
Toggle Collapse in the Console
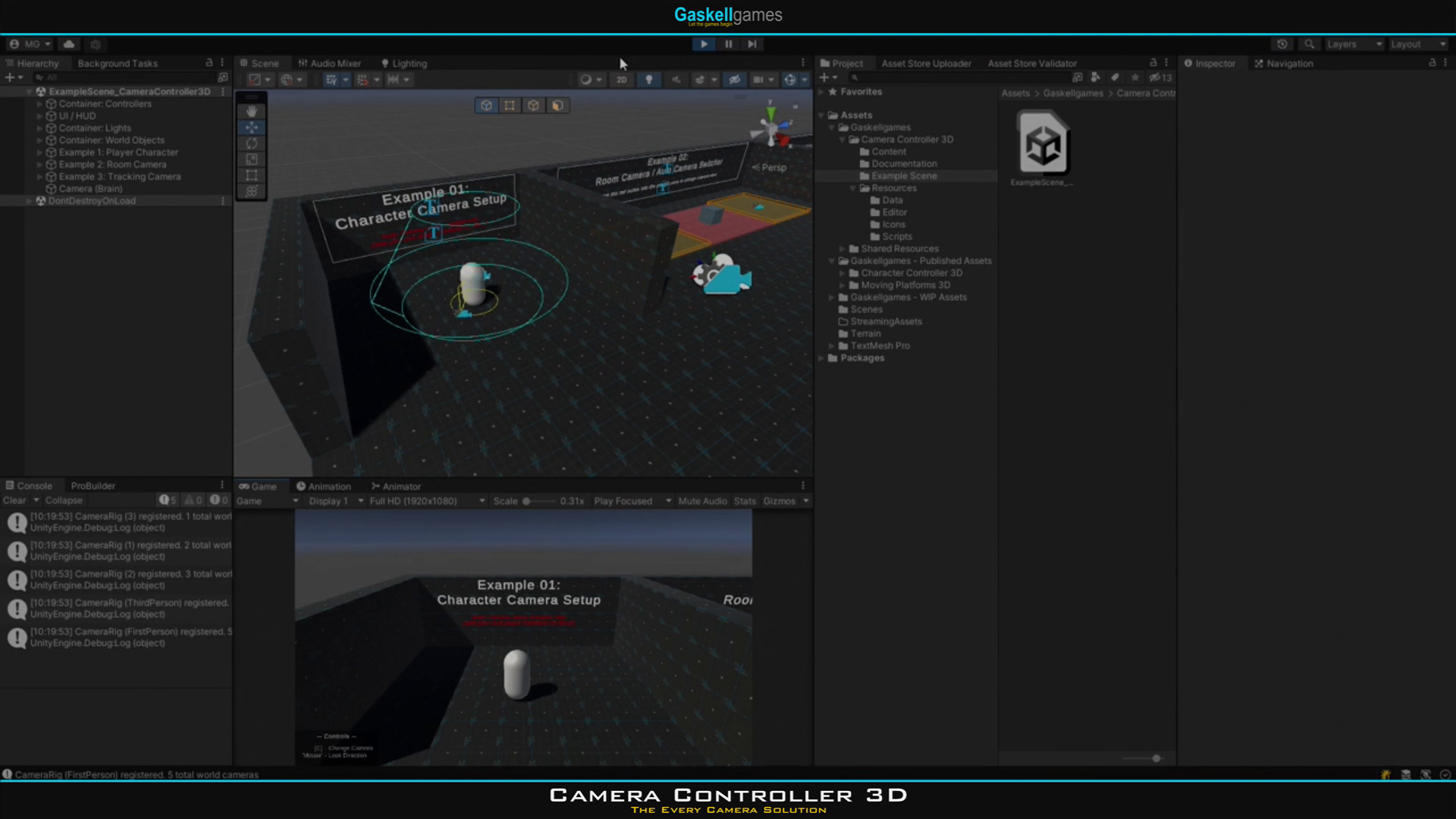(x=64, y=500)
